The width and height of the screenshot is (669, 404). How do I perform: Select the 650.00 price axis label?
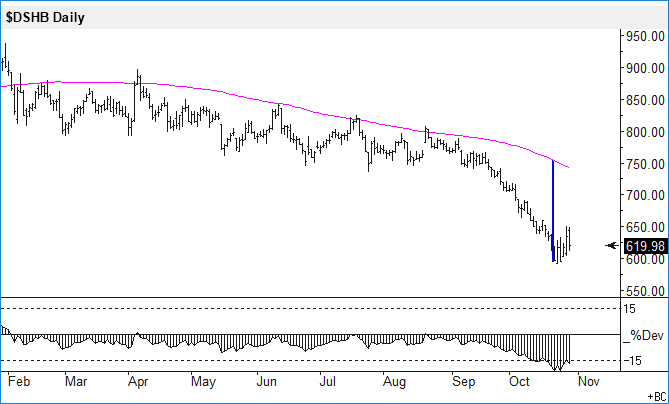(646, 228)
